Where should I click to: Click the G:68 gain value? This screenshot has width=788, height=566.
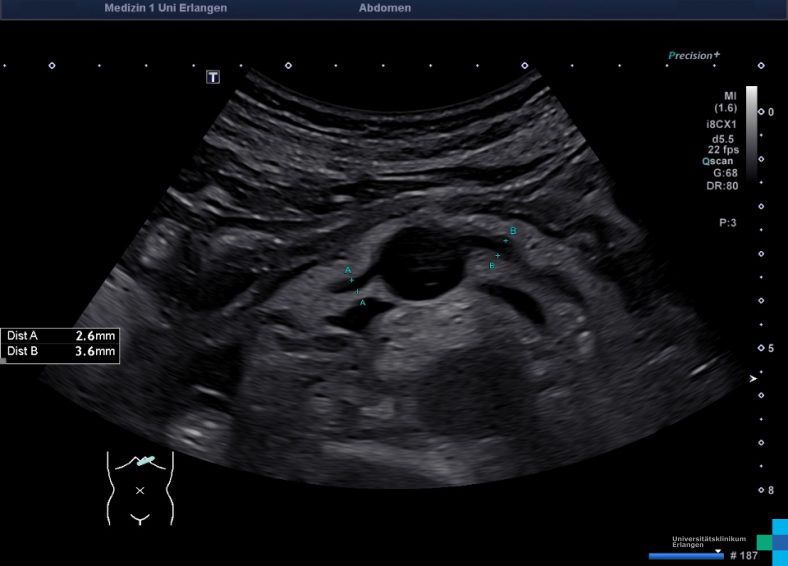tap(724, 173)
